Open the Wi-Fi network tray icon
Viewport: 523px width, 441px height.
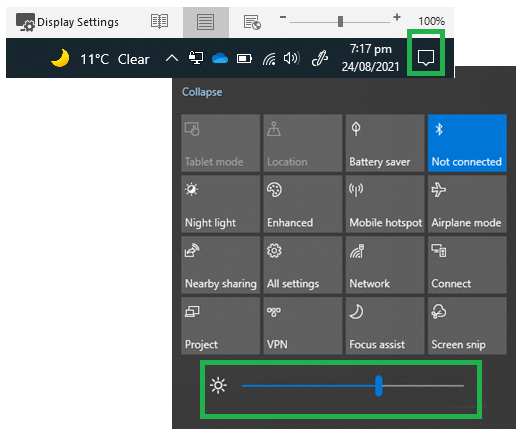coord(269,59)
